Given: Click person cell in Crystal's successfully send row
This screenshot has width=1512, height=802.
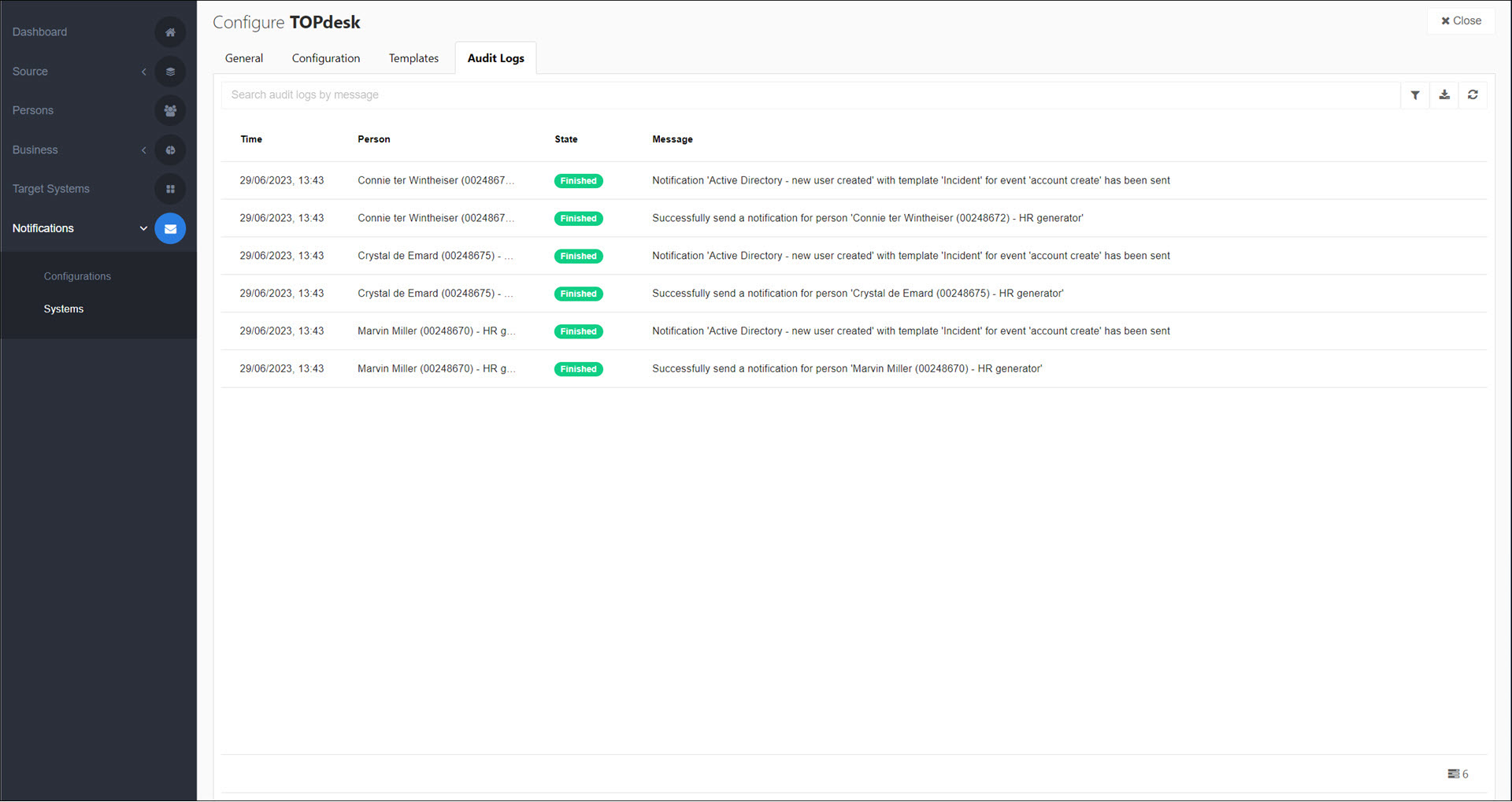Looking at the screenshot, I should [x=435, y=294].
